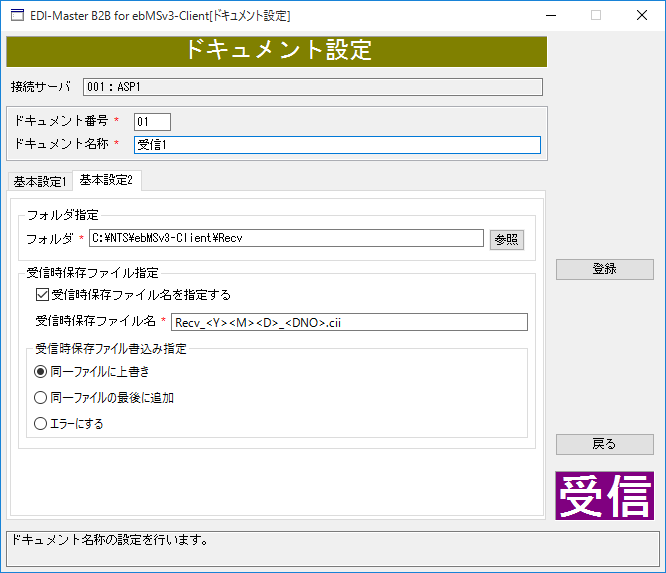The image size is (666, 573).
Task: Click the 登録 register button
Action: click(x=604, y=269)
